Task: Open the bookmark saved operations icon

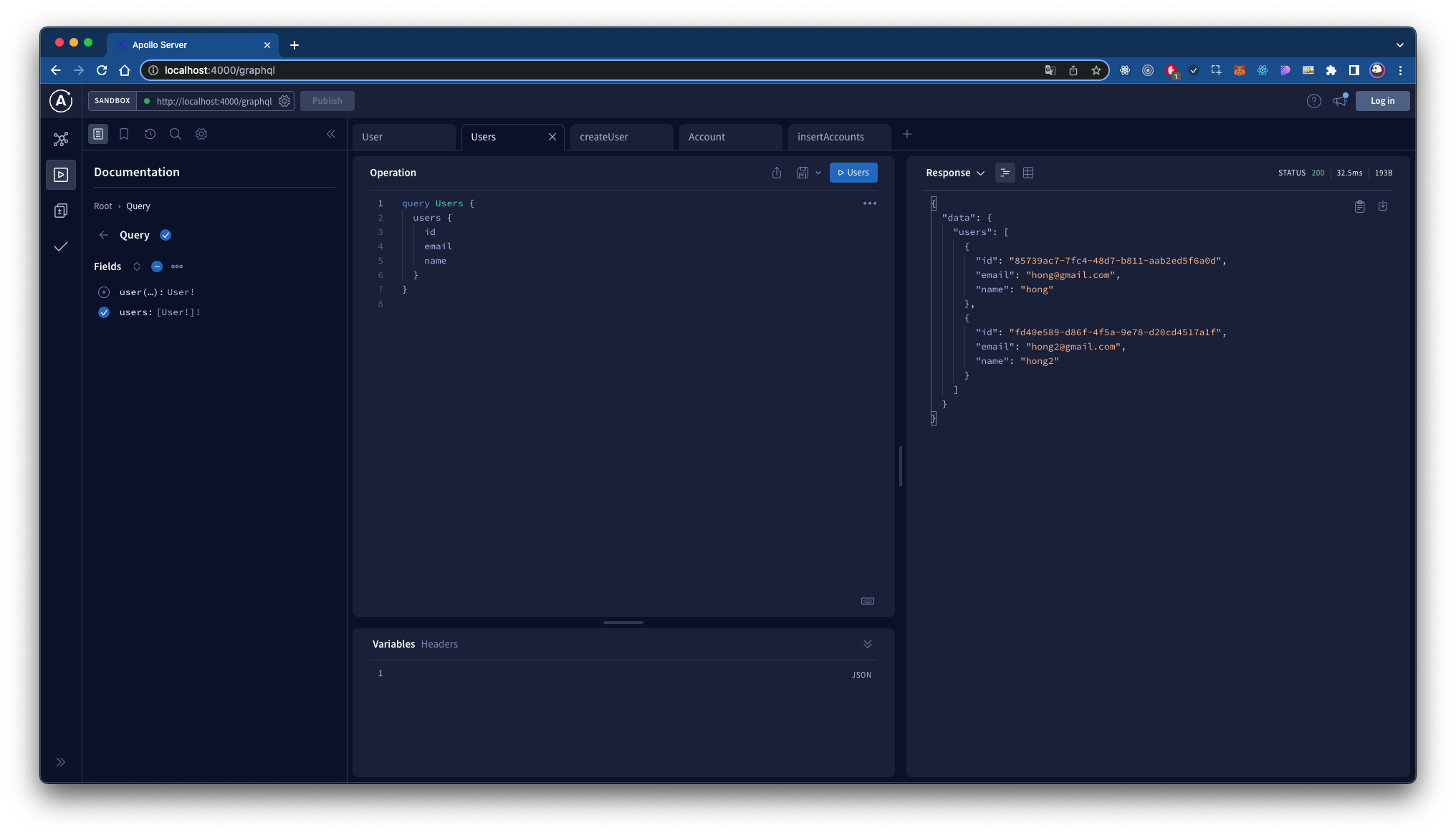Action: click(x=124, y=134)
